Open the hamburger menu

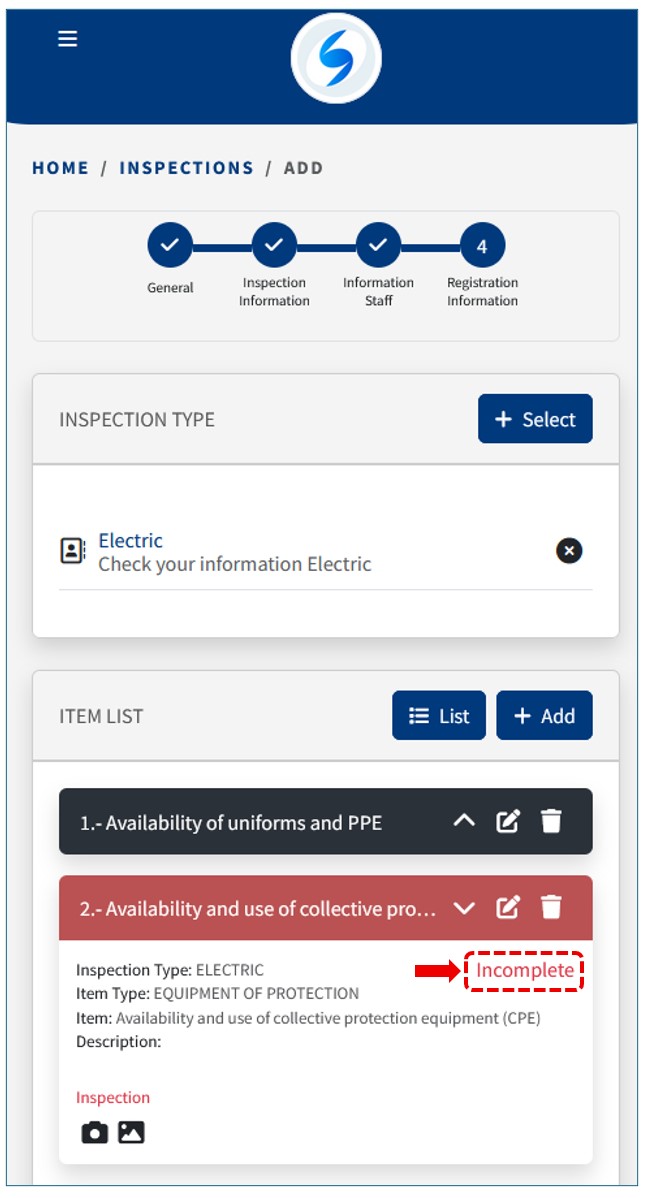[x=67, y=39]
